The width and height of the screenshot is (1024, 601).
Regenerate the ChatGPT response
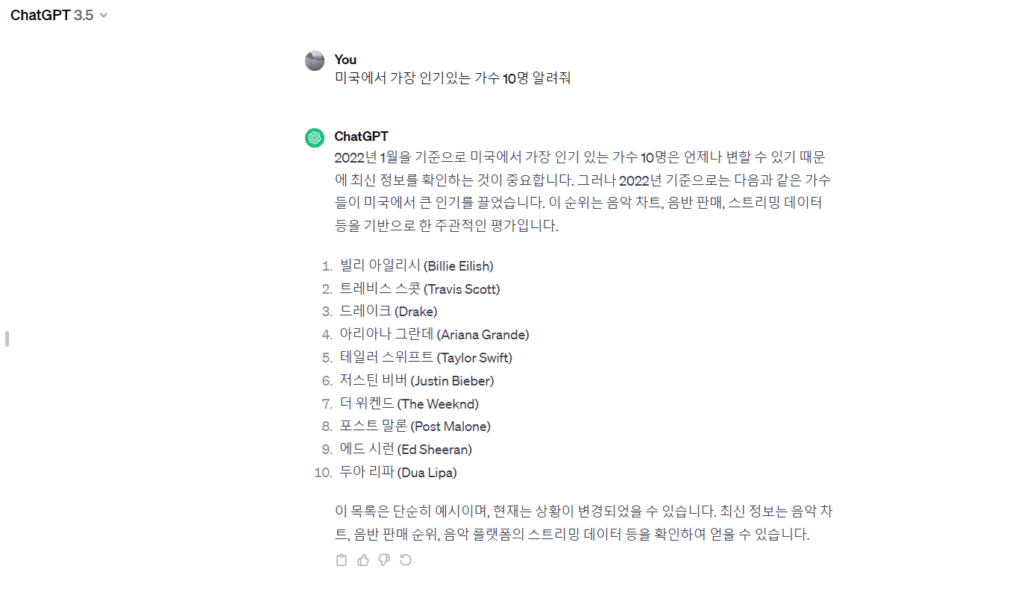405,560
